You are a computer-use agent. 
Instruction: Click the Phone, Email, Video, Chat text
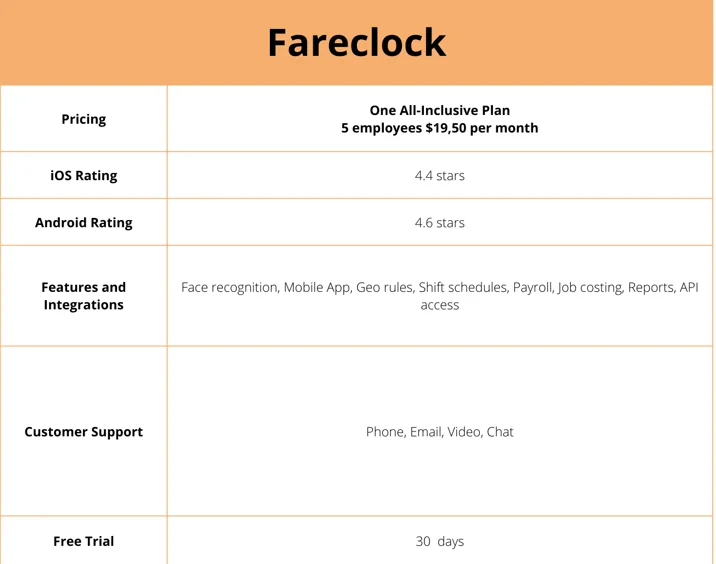pyautogui.click(x=440, y=432)
